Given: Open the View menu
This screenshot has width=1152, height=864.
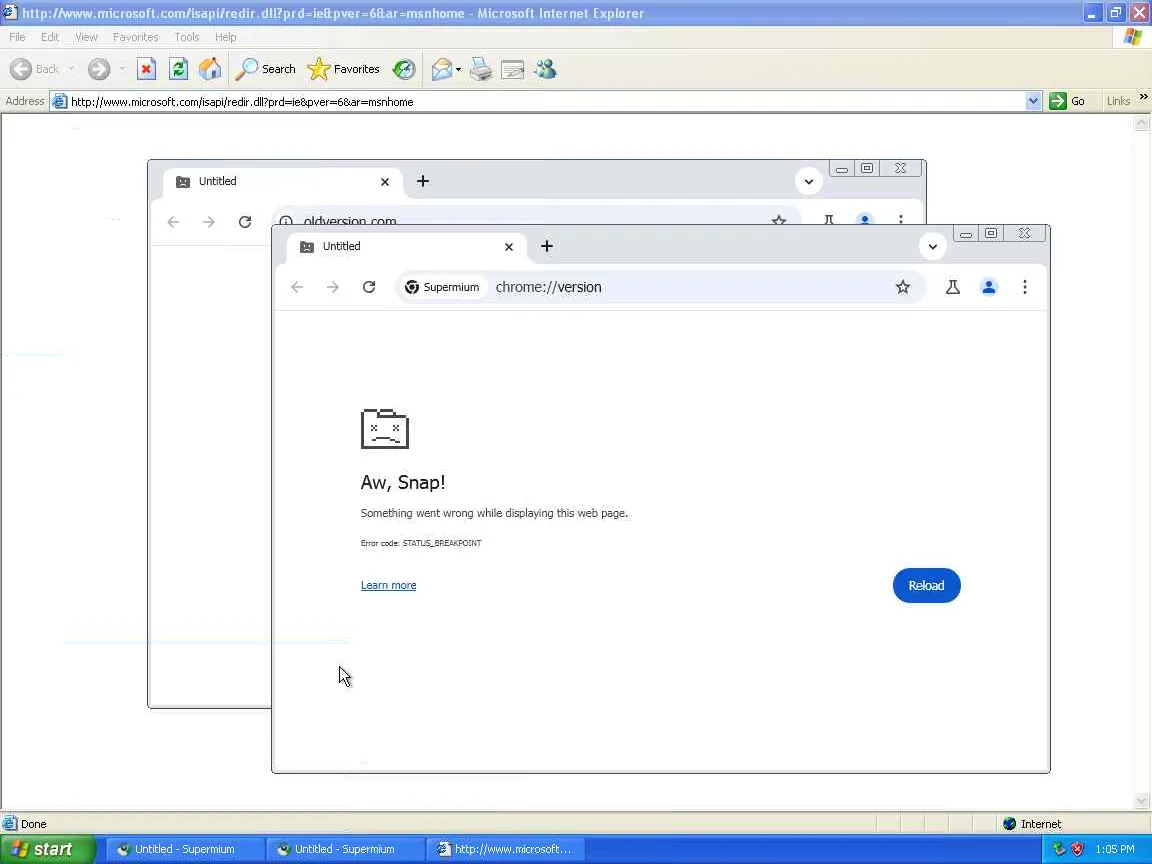Looking at the screenshot, I should tap(86, 37).
